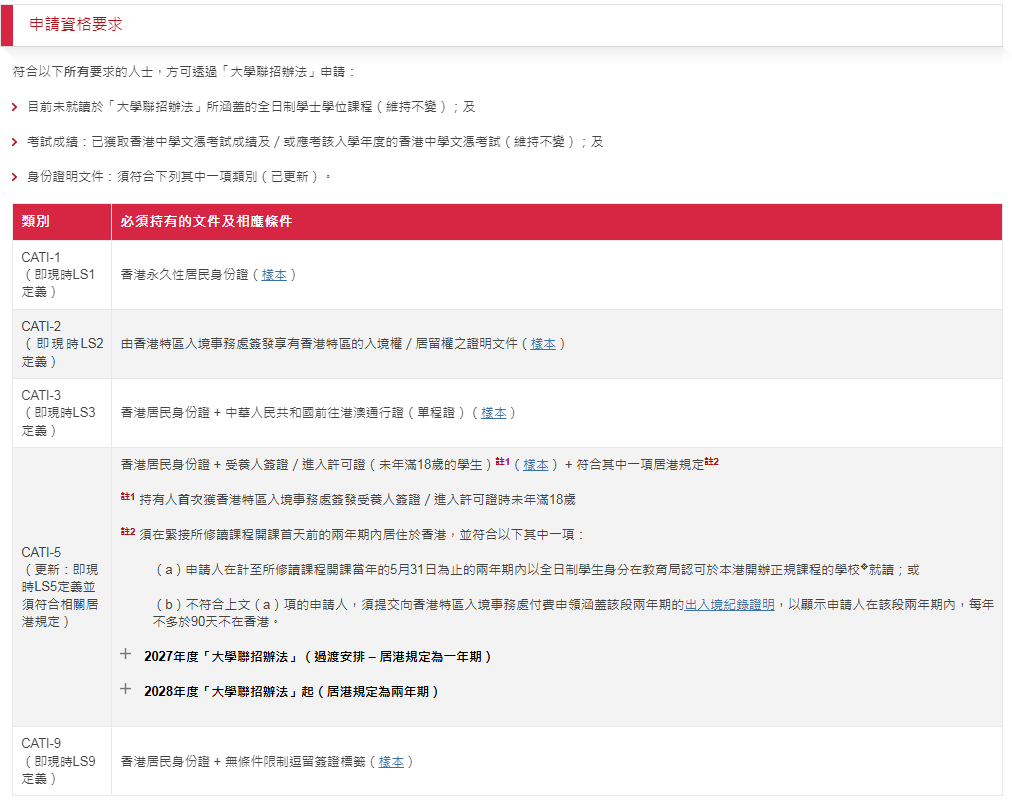Click the 註1 marker starting the 持有人首次 footnote
1012x807 pixels.
[x=127, y=496]
